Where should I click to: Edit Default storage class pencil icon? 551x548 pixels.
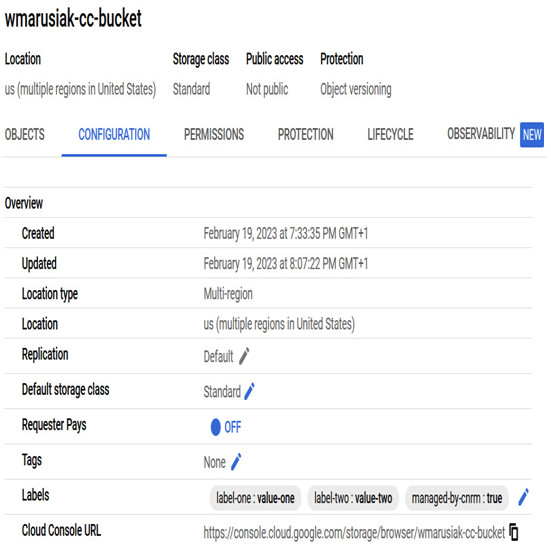pos(249,391)
